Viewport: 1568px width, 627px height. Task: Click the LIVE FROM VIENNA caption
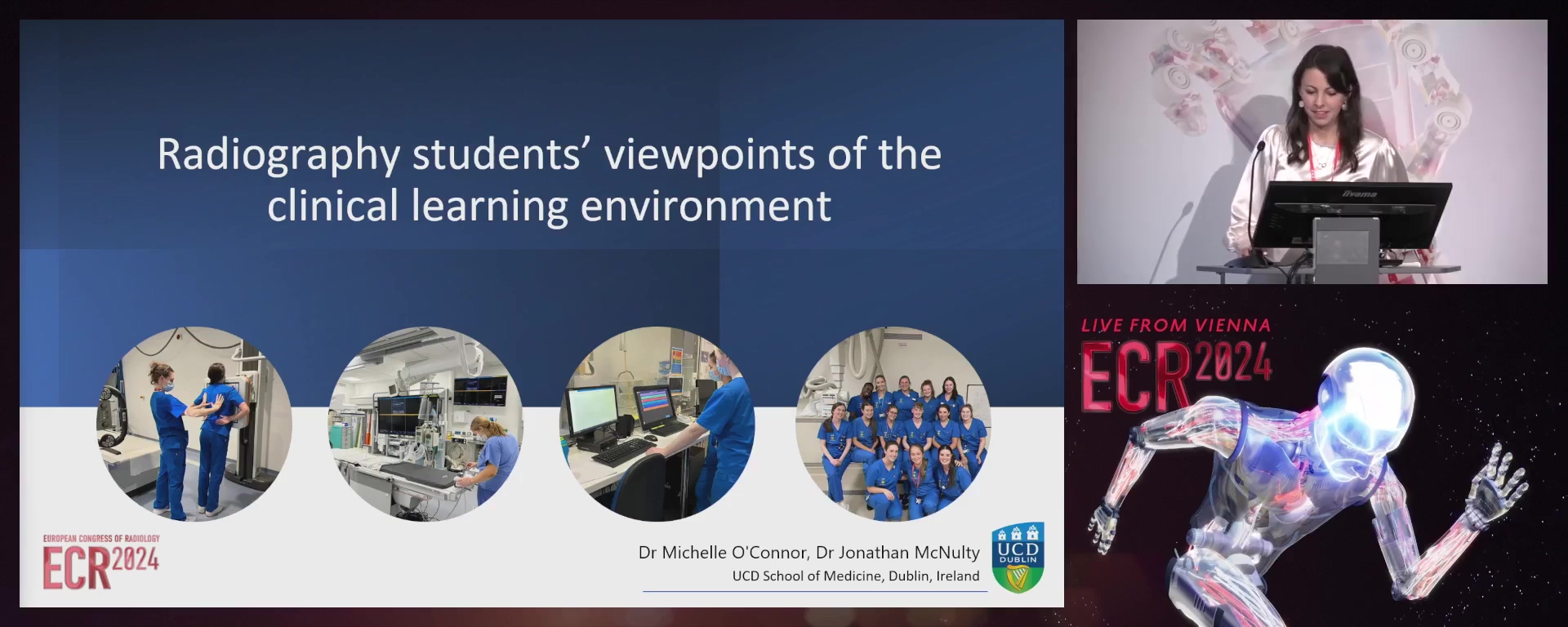[1176, 326]
